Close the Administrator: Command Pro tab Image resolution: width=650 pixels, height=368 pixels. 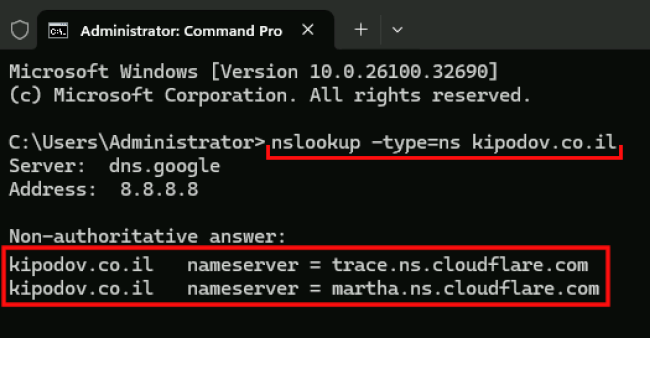(308, 30)
